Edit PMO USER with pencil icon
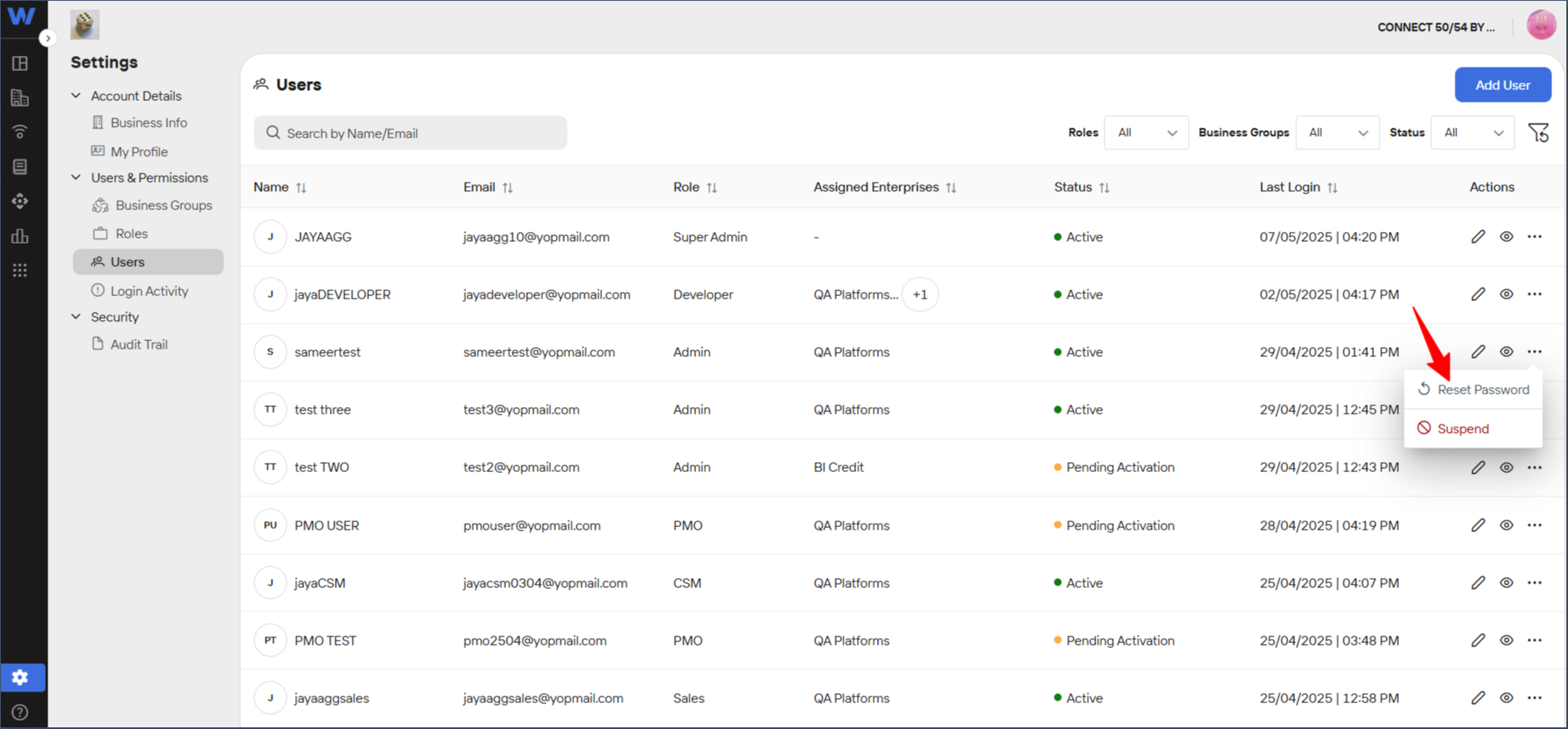 (x=1478, y=525)
